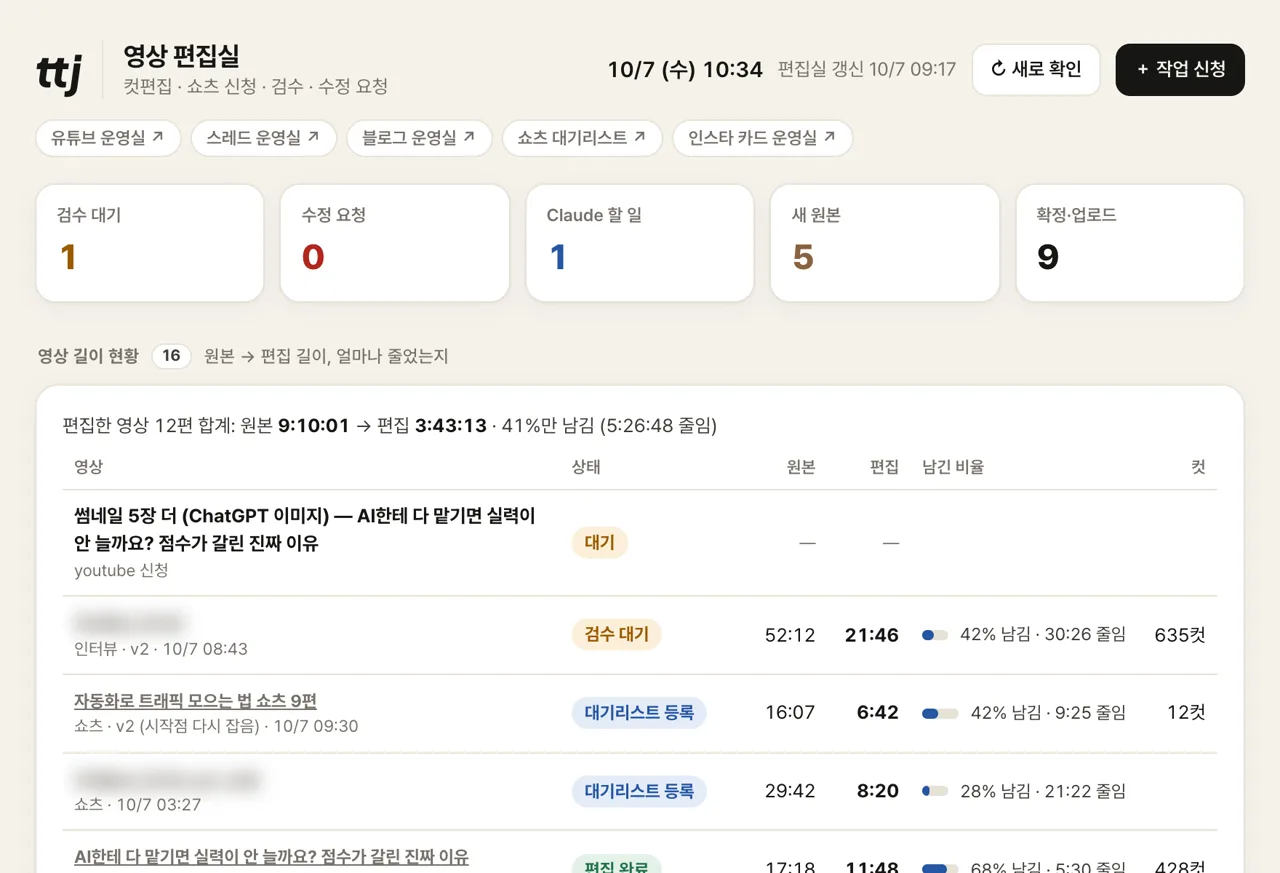Select the 검수 대기 summary card
The height and width of the screenshot is (873, 1280).
pyautogui.click(x=150, y=242)
